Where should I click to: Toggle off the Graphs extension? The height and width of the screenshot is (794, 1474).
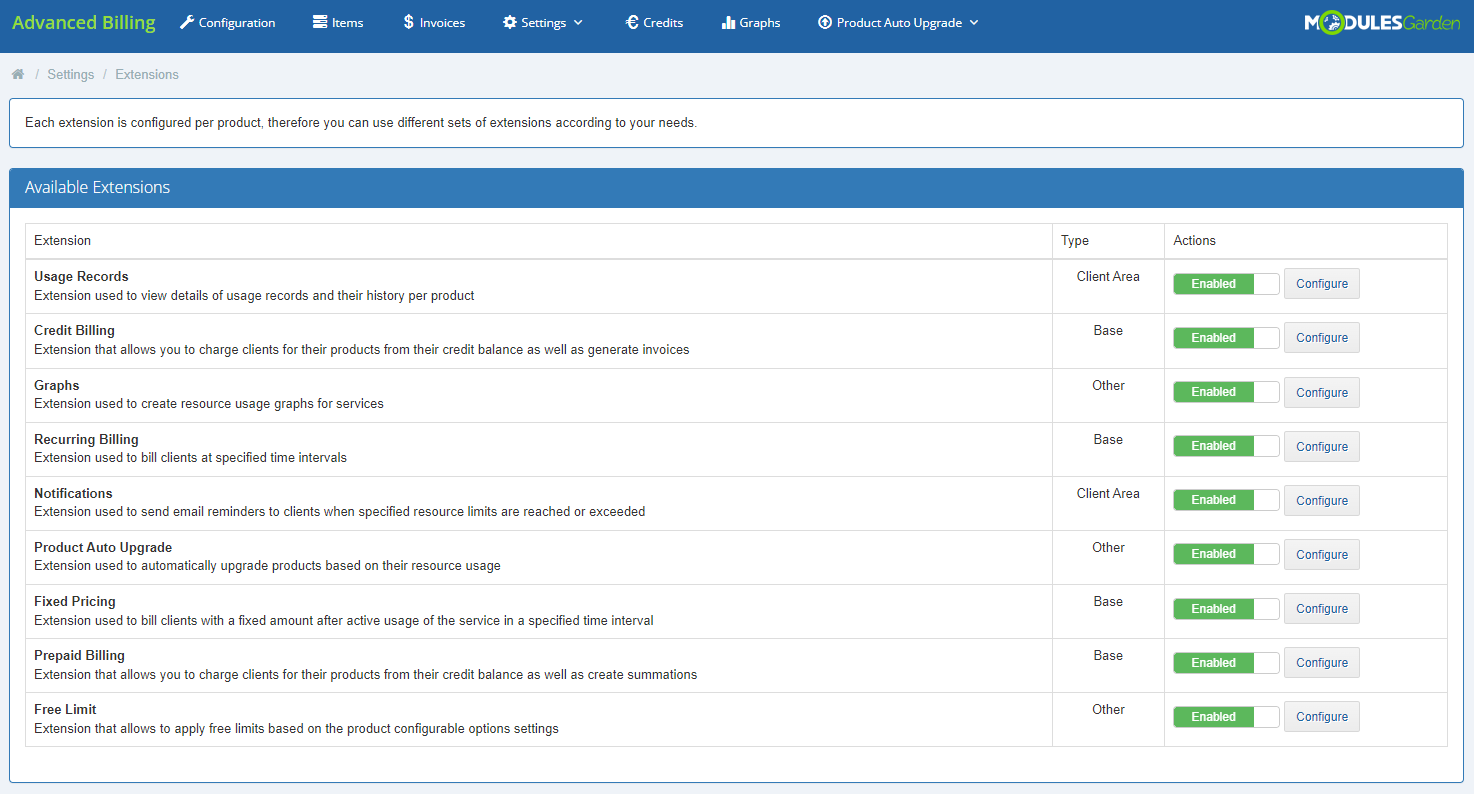coord(1225,392)
